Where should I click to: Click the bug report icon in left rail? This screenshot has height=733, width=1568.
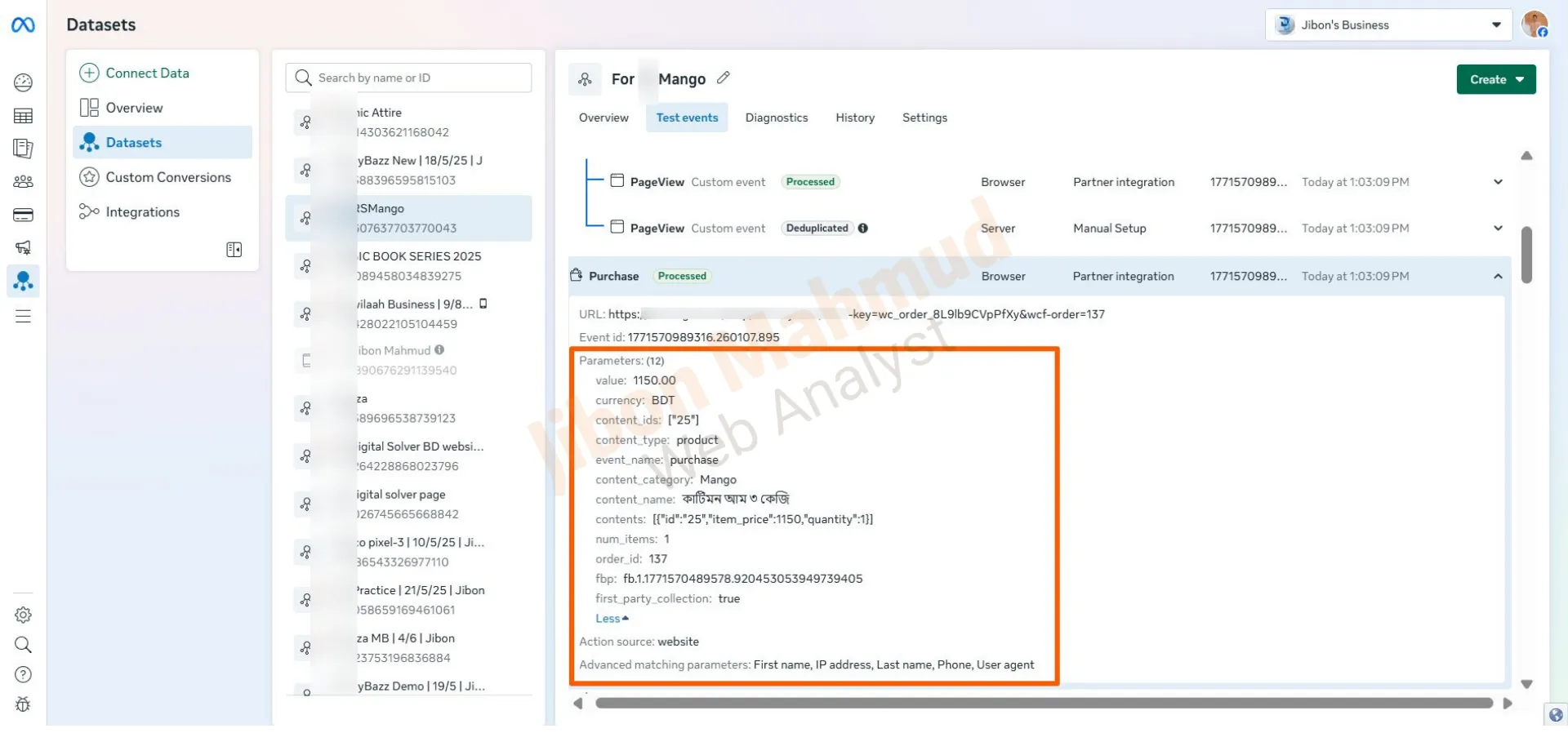[23, 704]
